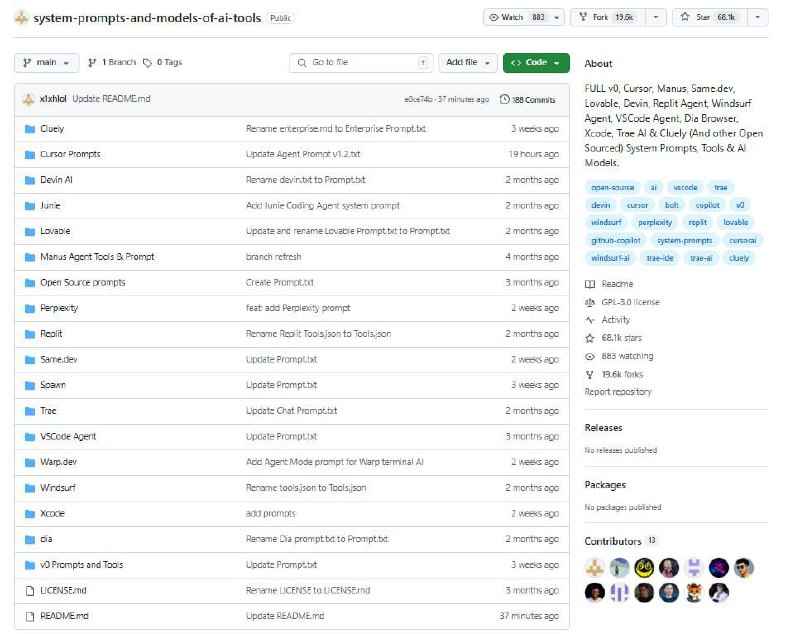Screen dimensions: 800x634
Task: Open commit 'Add Junie Coding Agent system prompt'
Action: (322, 206)
